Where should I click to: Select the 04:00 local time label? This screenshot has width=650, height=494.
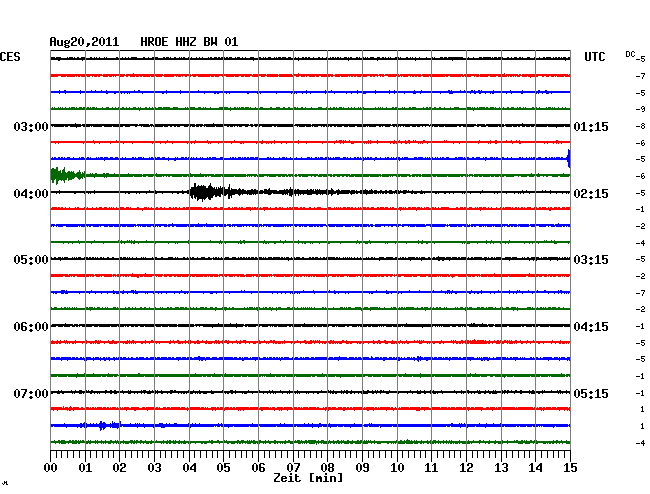pyautogui.click(x=31, y=194)
